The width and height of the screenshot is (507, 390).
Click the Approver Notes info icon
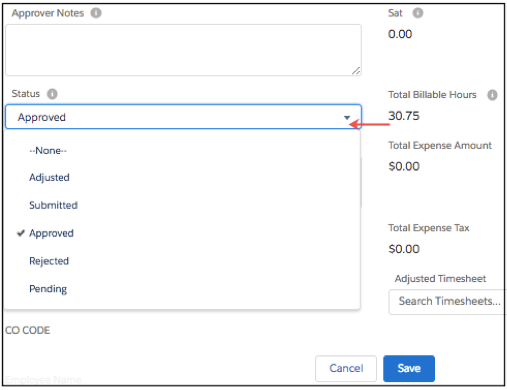coord(96,13)
